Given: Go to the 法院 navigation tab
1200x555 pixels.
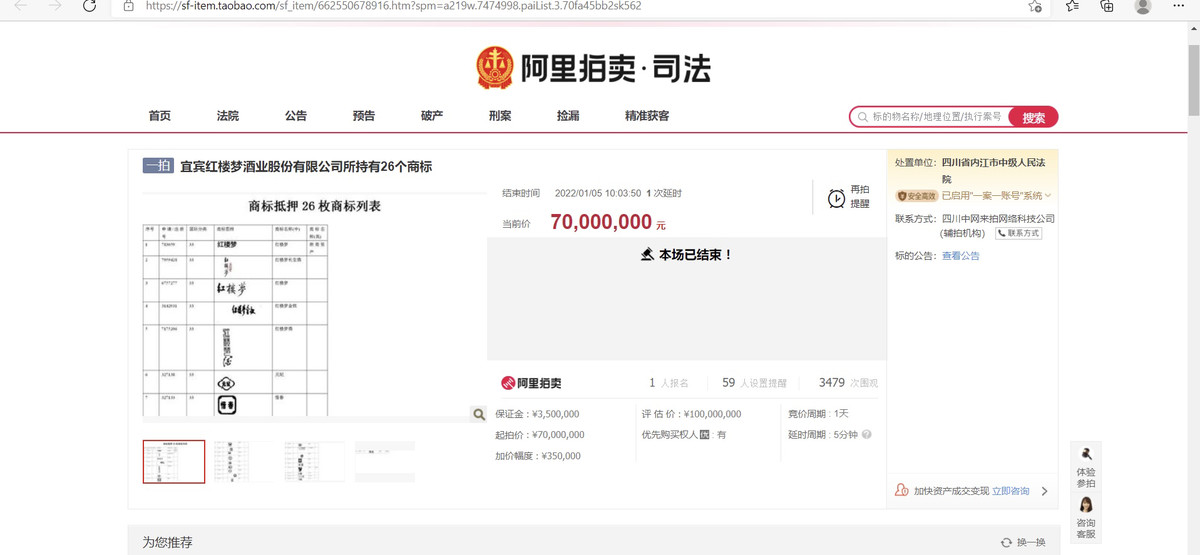Looking at the screenshot, I should pyautogui.click(x=228, y=116).
